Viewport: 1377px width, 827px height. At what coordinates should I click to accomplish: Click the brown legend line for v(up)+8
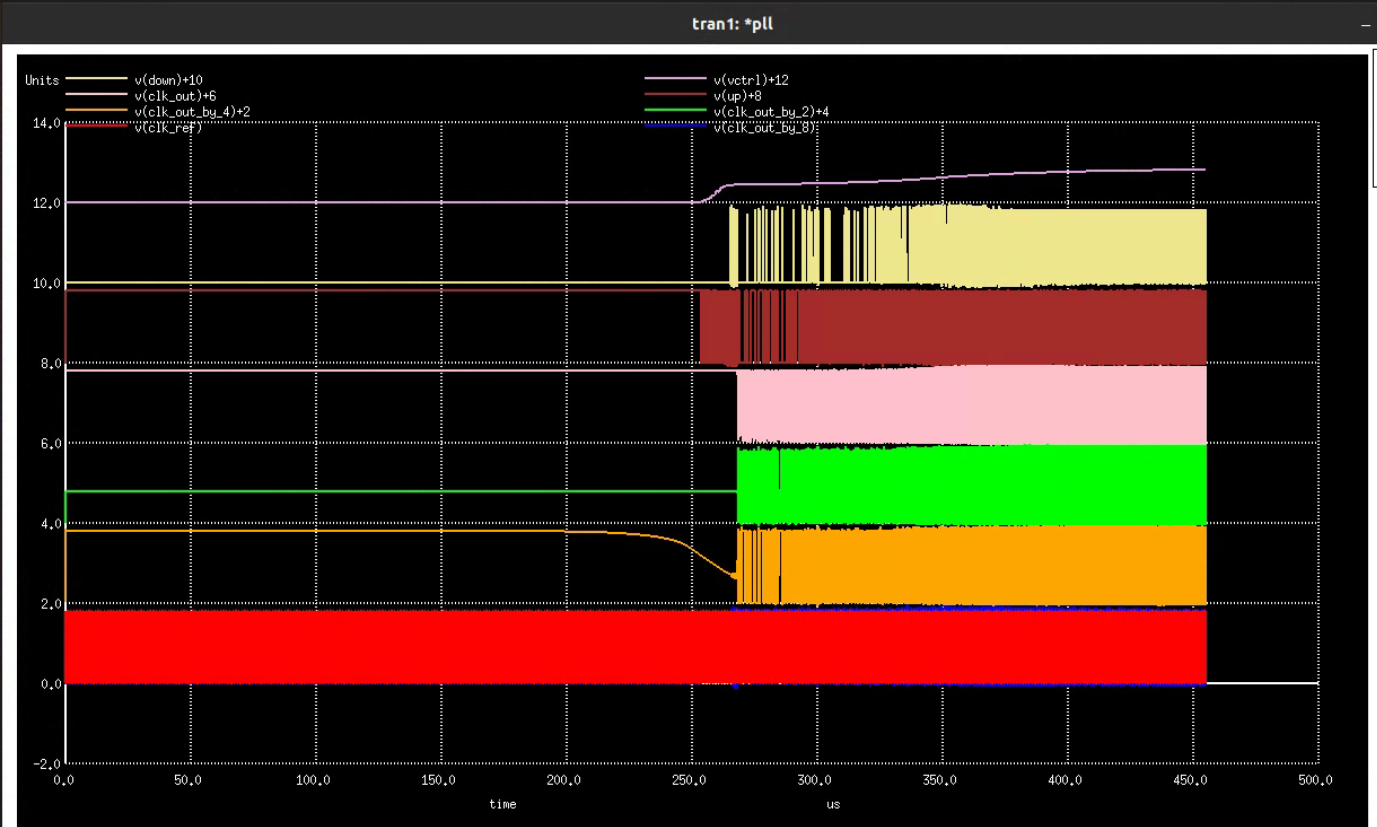coord(676,94)
